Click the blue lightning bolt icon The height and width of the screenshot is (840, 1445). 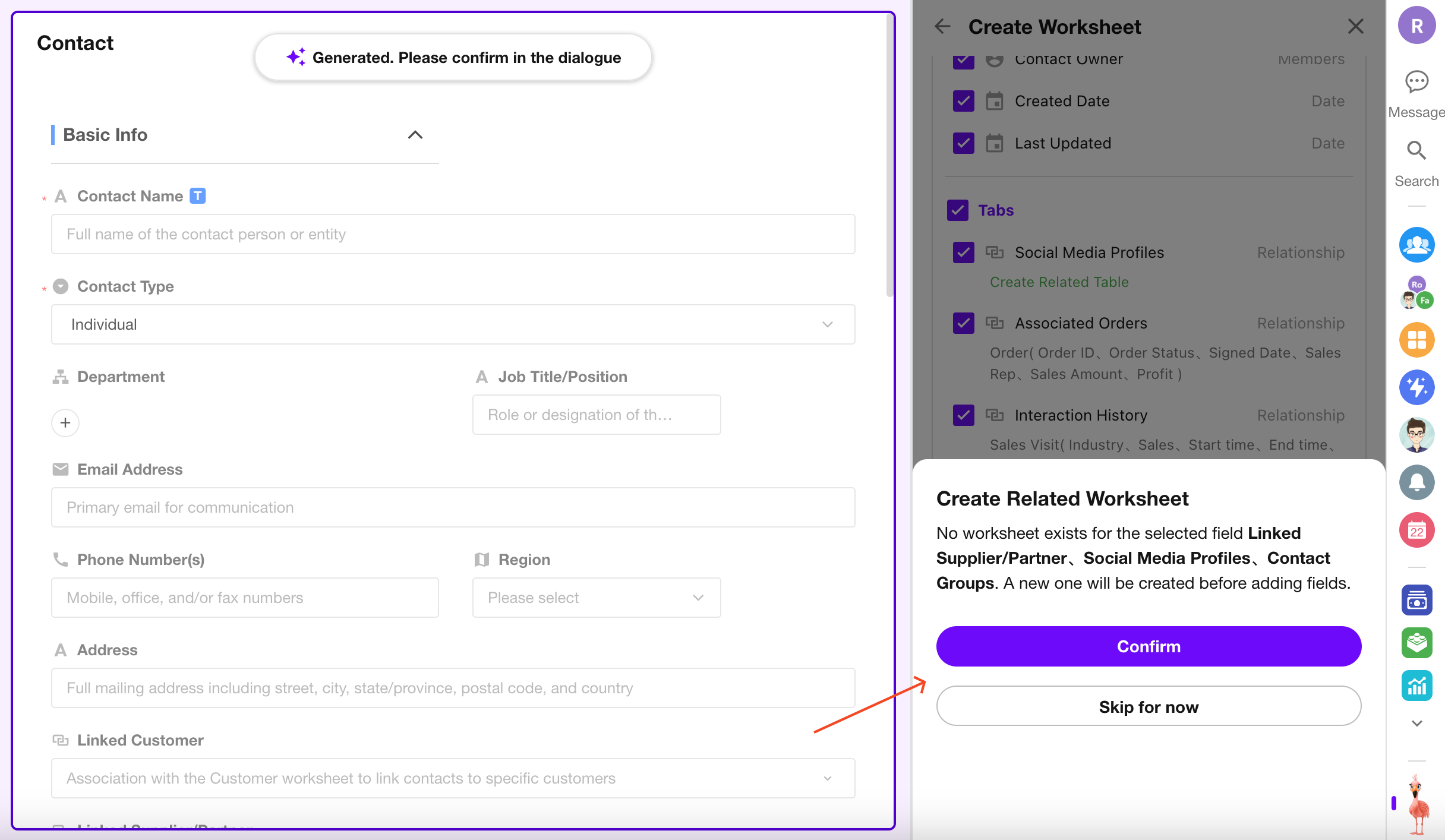pyautogui.click(x=1416, y=387)
